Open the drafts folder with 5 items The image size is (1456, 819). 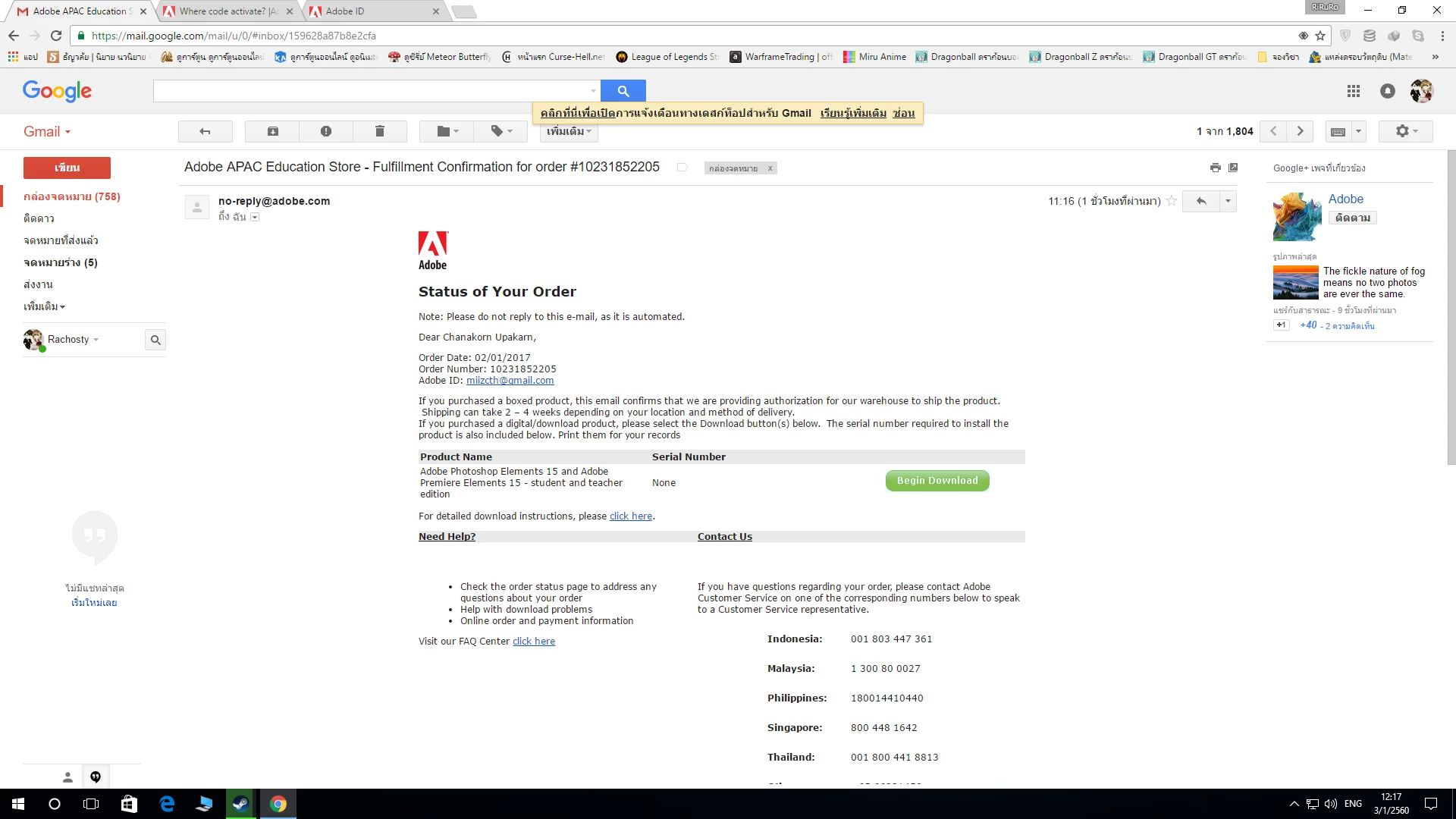pyautogui.click(x=61, y=262)
